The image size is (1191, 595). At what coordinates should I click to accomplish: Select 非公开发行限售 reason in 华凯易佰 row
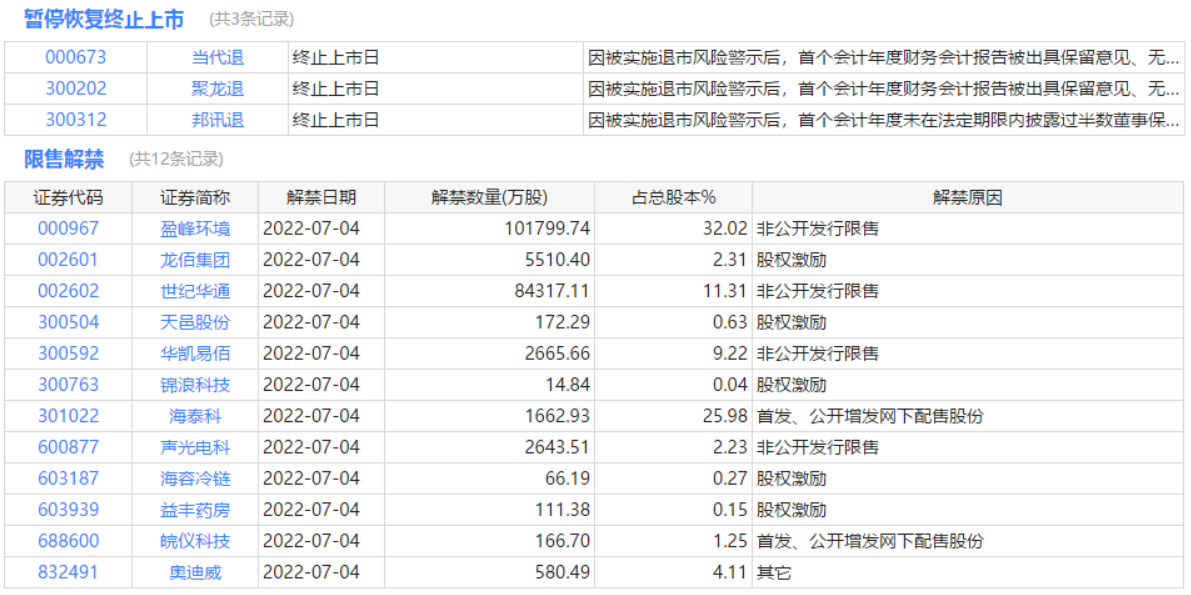click(968, 353)
